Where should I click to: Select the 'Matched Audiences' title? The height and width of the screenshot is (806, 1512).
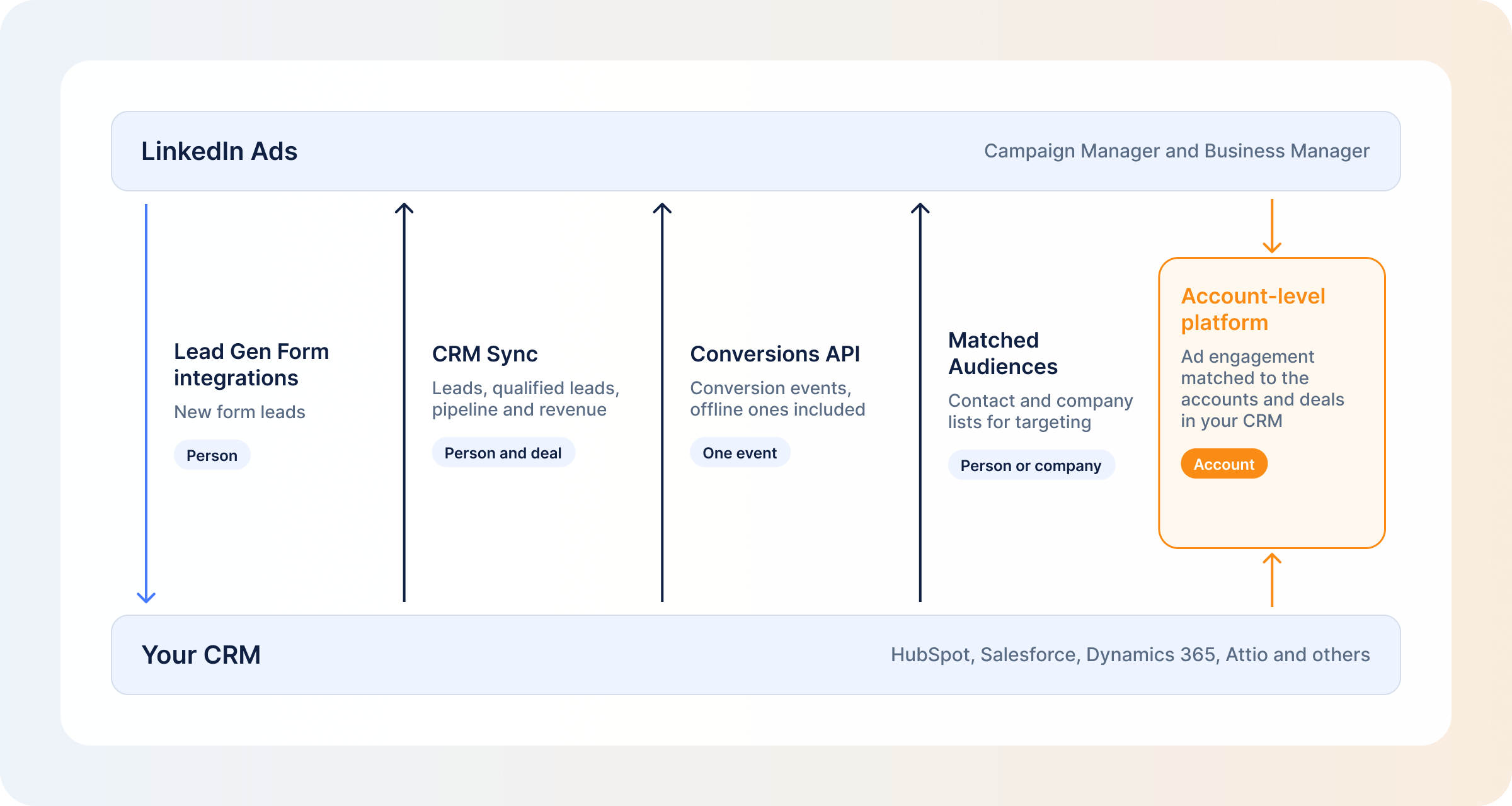(x=1002, y=353)
